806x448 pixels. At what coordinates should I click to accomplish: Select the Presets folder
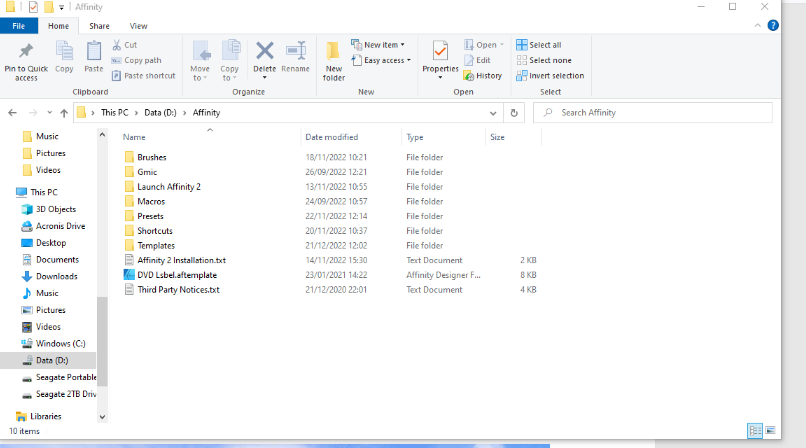pyautogui.click(x=150, y=216)
